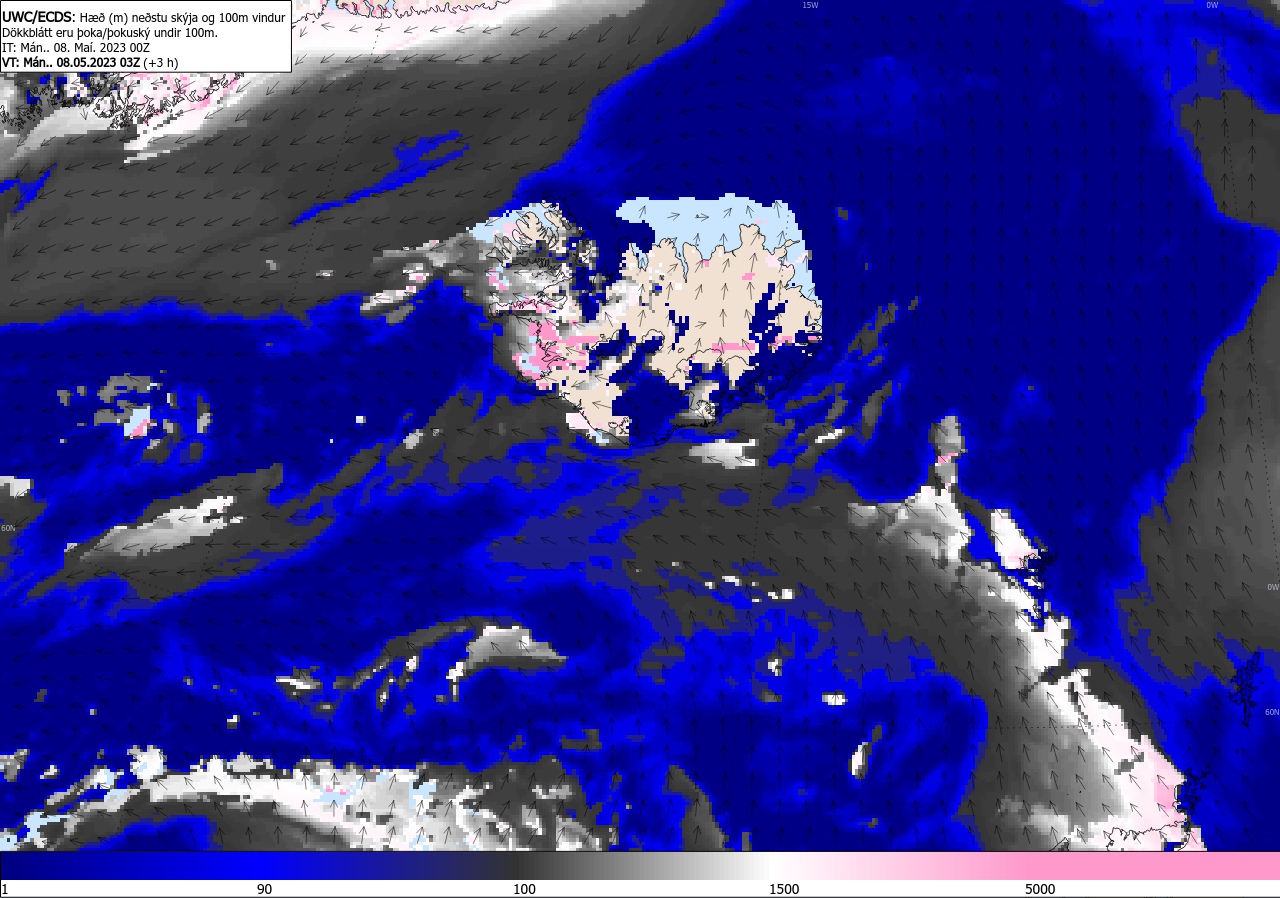
Task: Click the "100" label on the colour scale
Action: [524, 889]
